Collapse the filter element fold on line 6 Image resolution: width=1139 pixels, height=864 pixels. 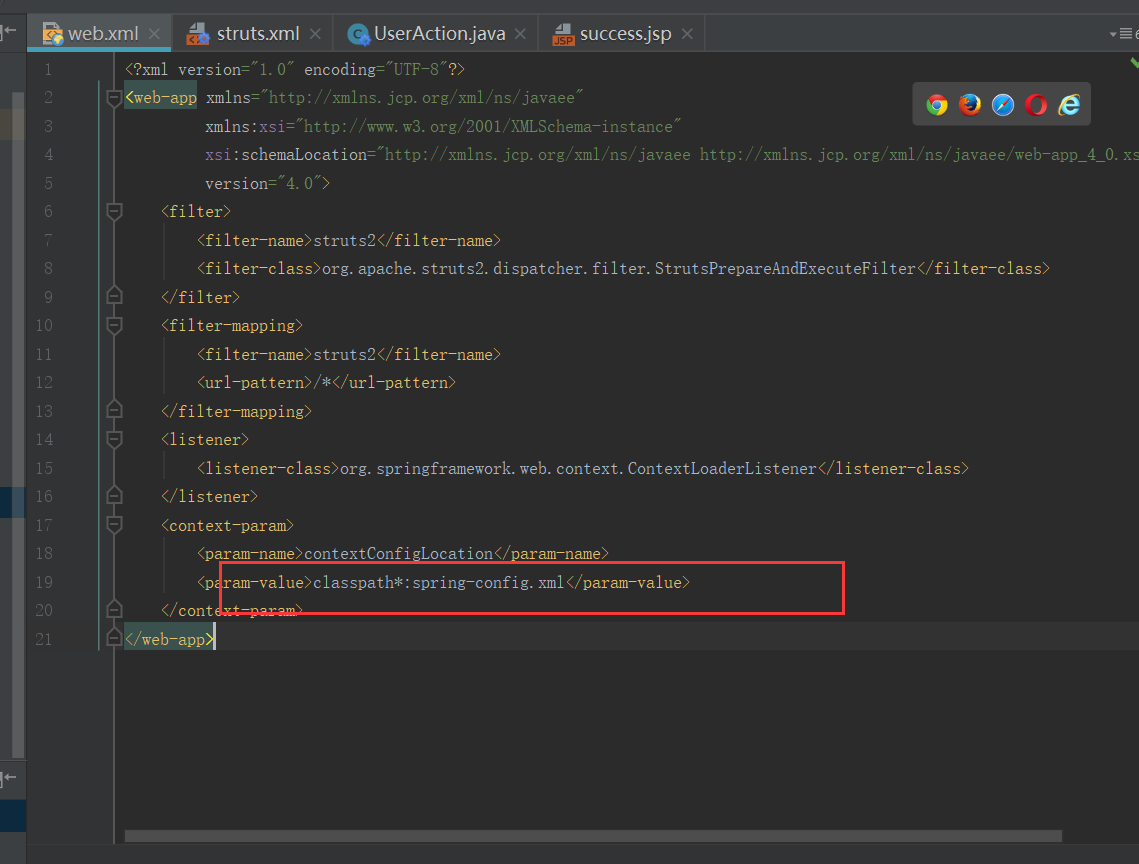click(114, 211)
